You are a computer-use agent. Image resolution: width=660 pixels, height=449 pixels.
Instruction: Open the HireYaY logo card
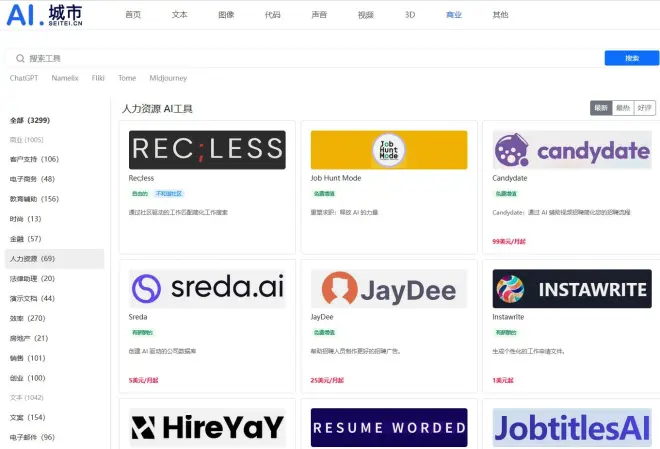[x=207, y=427]
